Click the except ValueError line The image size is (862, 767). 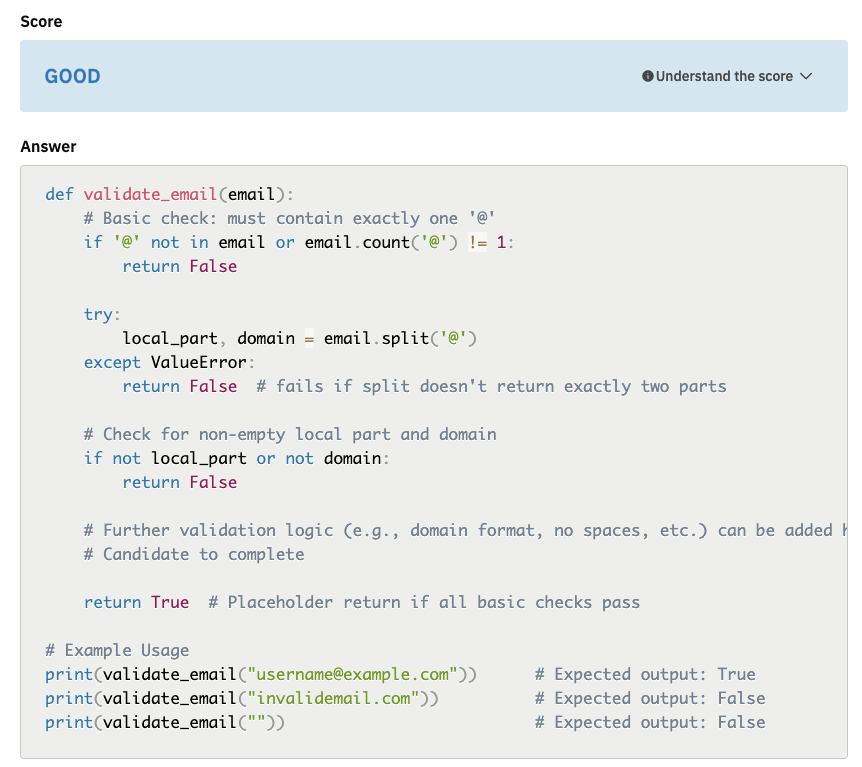click(170, 362)
